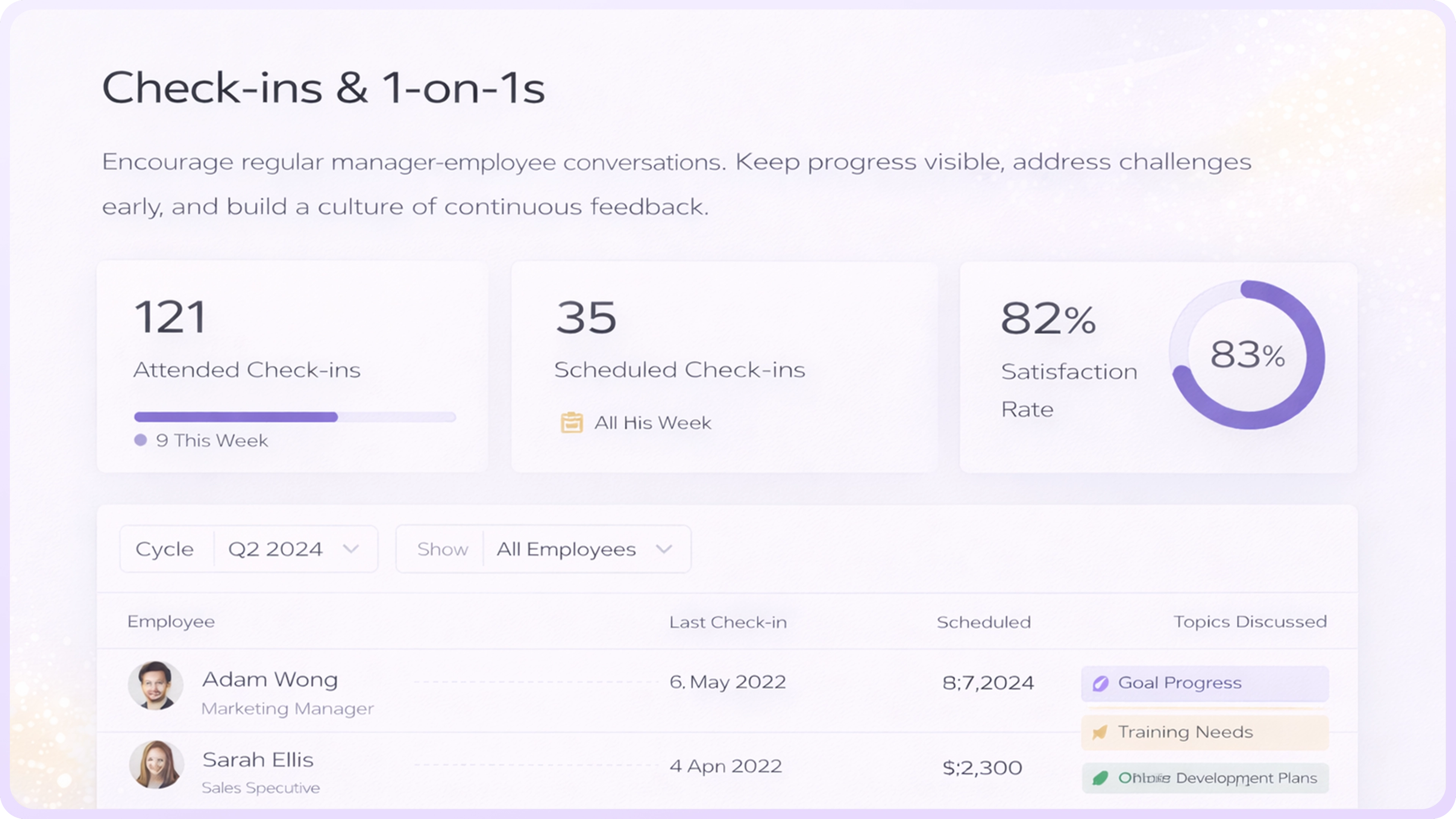The height and width of the screenshot is (819, 1456).
Task: Select the Goal Progress topic tag
Action: coord(1205,683)
